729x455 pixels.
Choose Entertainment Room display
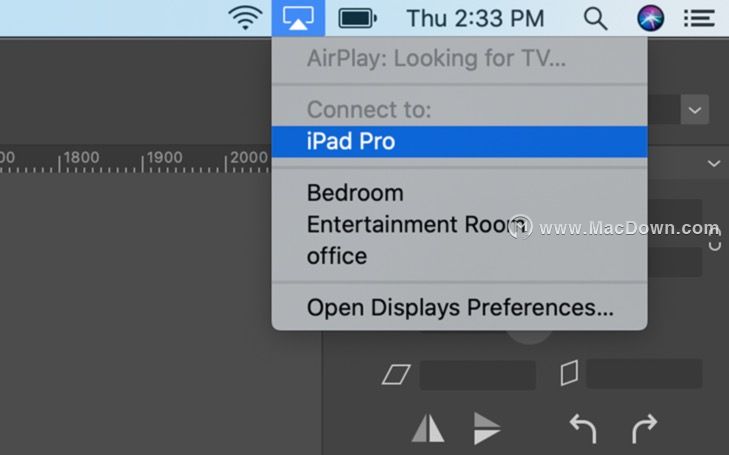[459, 224]
